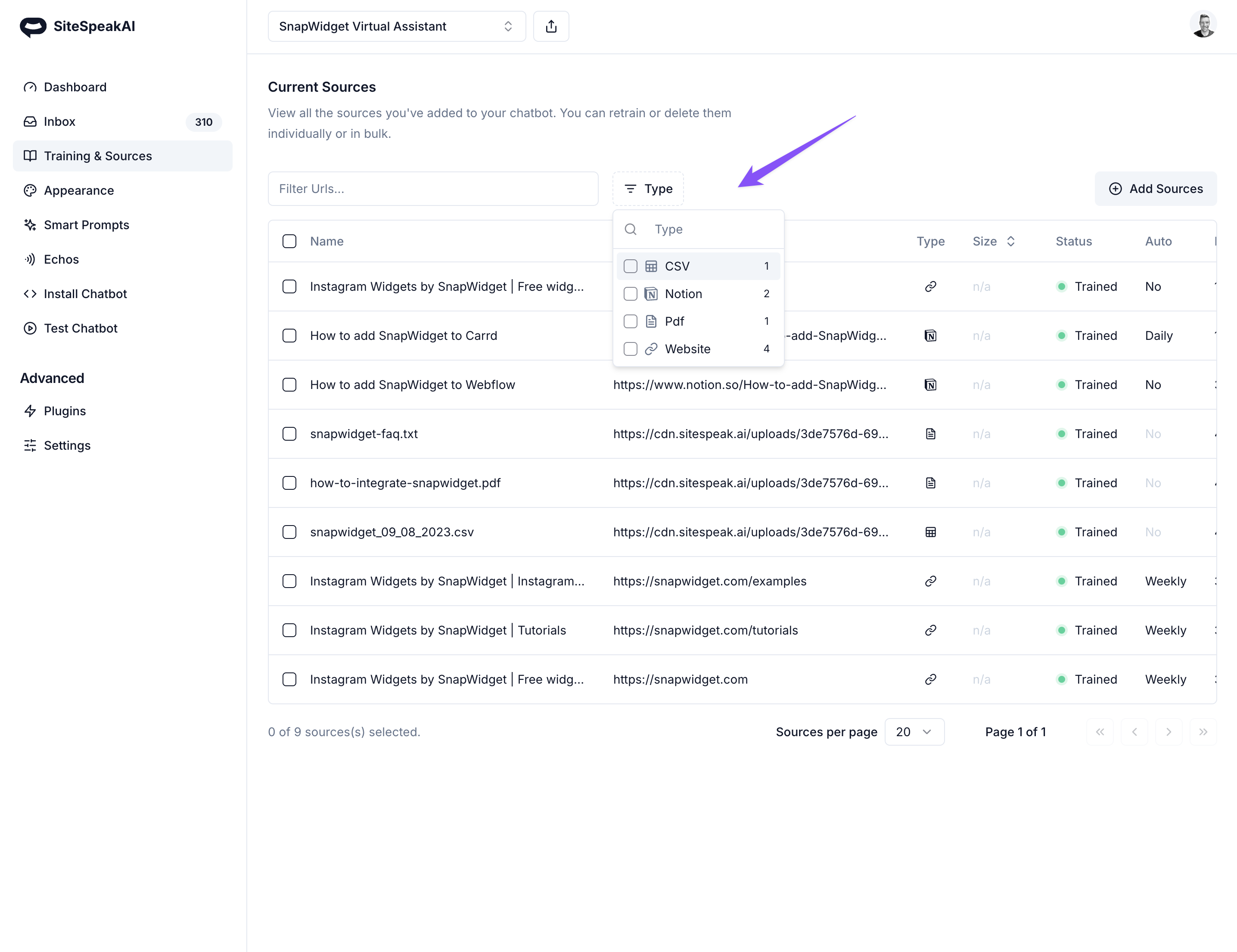This screenshot has width=1237, height=952.
Task: Expand the Sources per page dropdown
Action: 914,732
